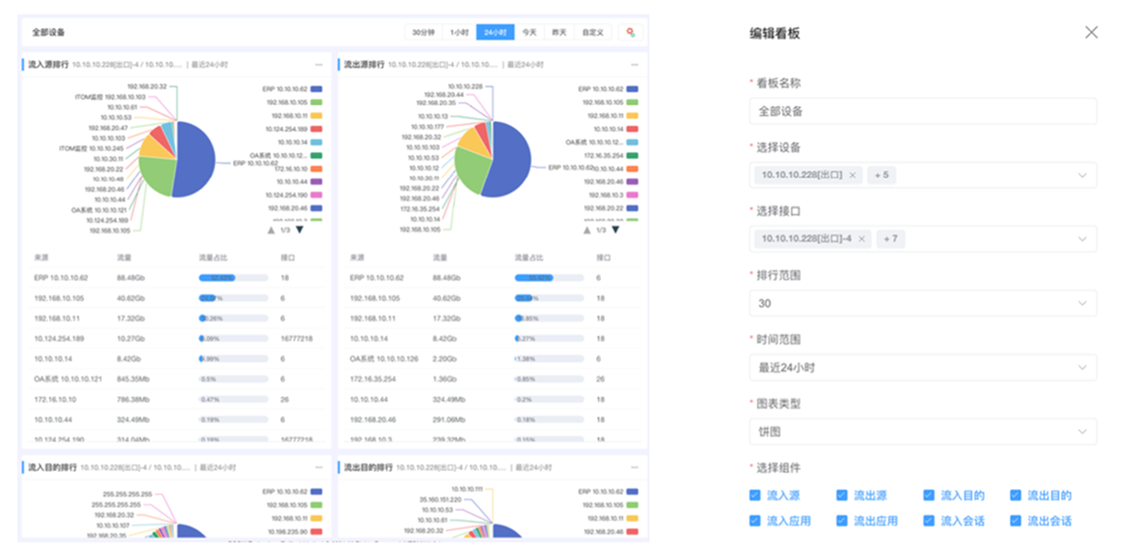Click the settings icon beside 自定义

(630, 32)
